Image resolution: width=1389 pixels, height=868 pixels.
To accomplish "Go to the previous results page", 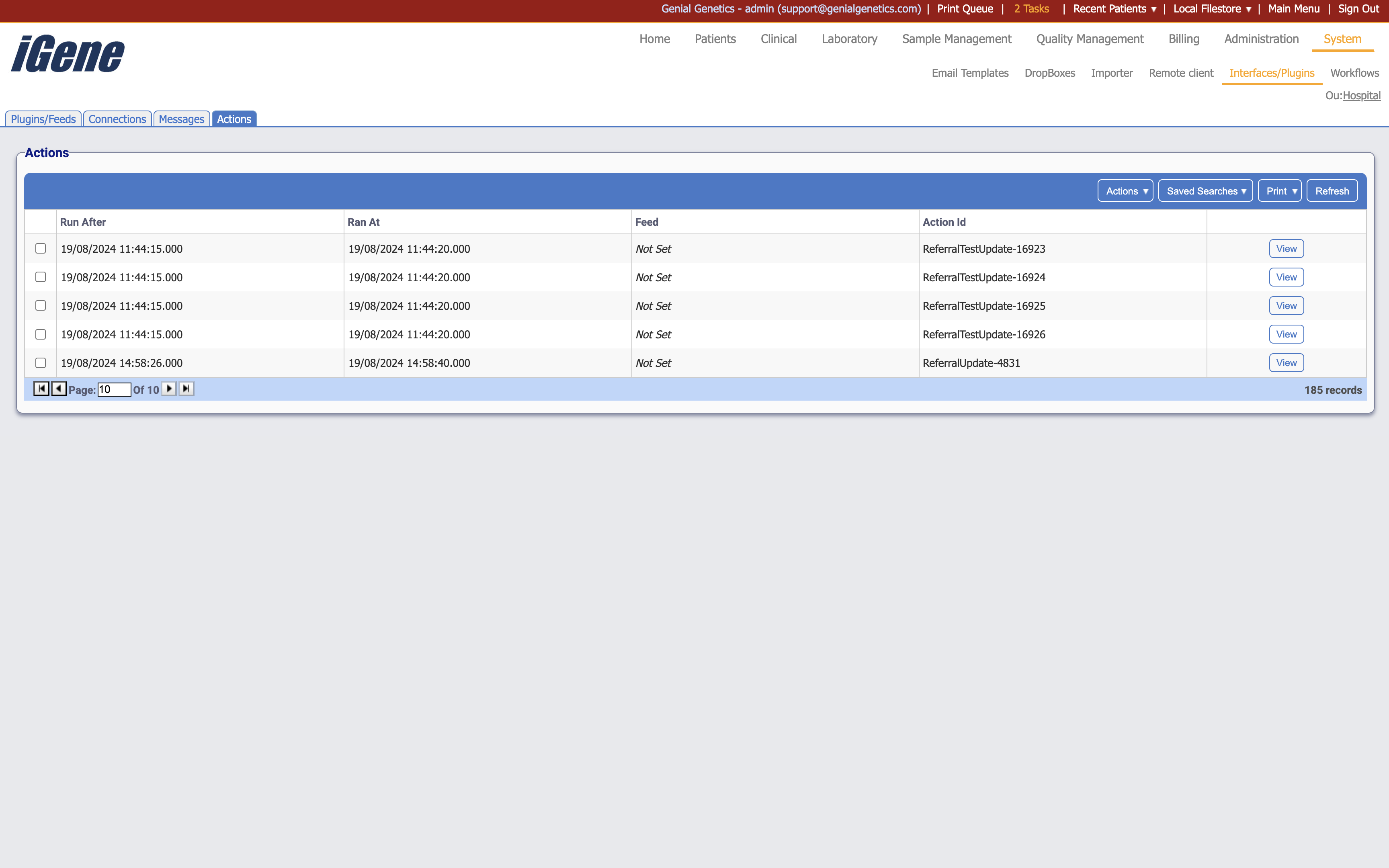I will pyautogui.click(x=59, y=389).
